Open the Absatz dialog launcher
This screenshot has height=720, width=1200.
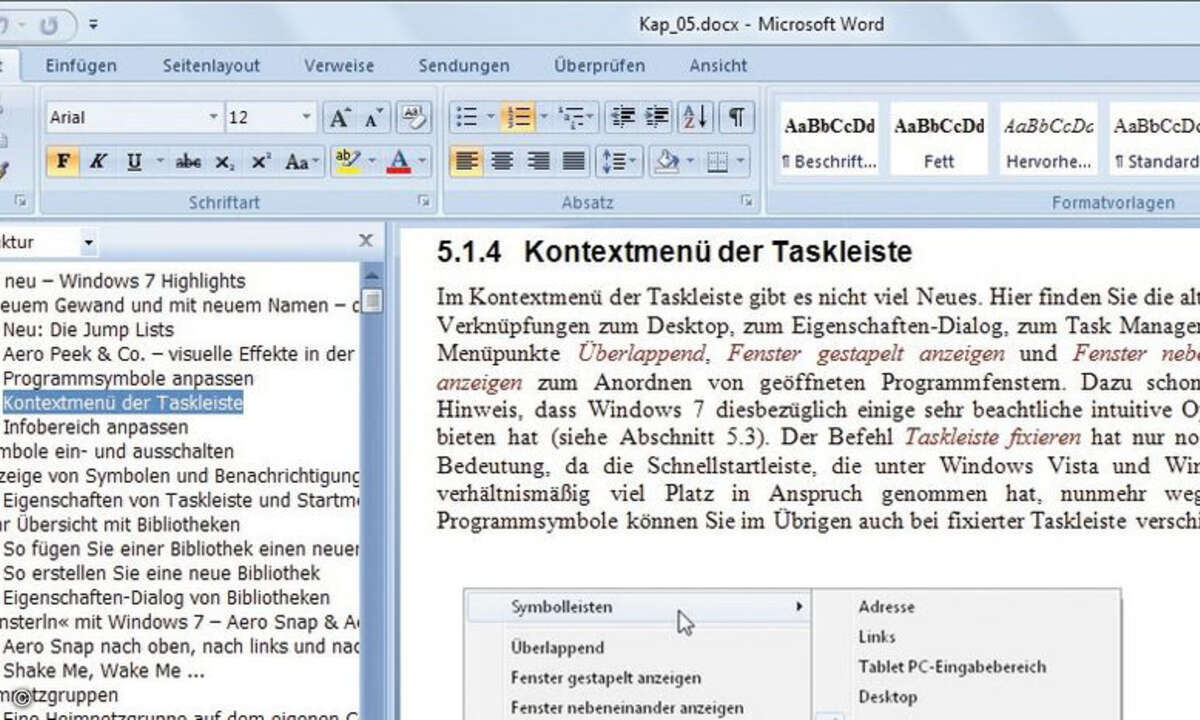[x=746, y=202]
